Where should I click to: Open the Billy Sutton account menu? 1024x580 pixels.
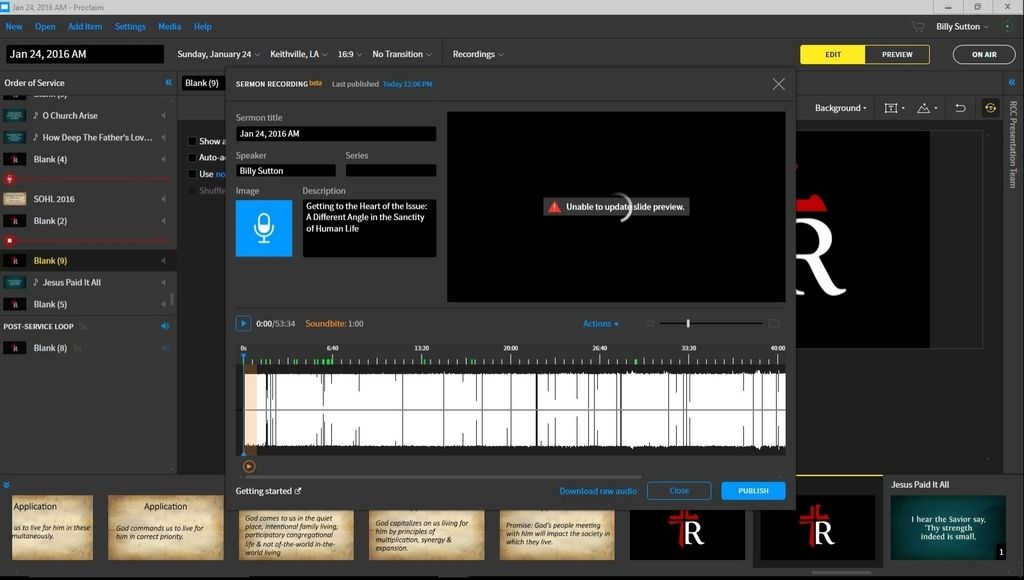(x=962, y=27)
